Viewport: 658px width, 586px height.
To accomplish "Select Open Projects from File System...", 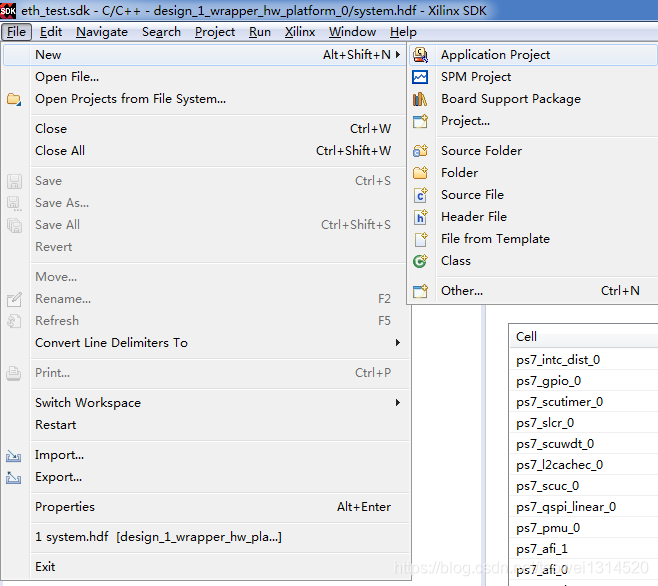I will pos(206,99).
